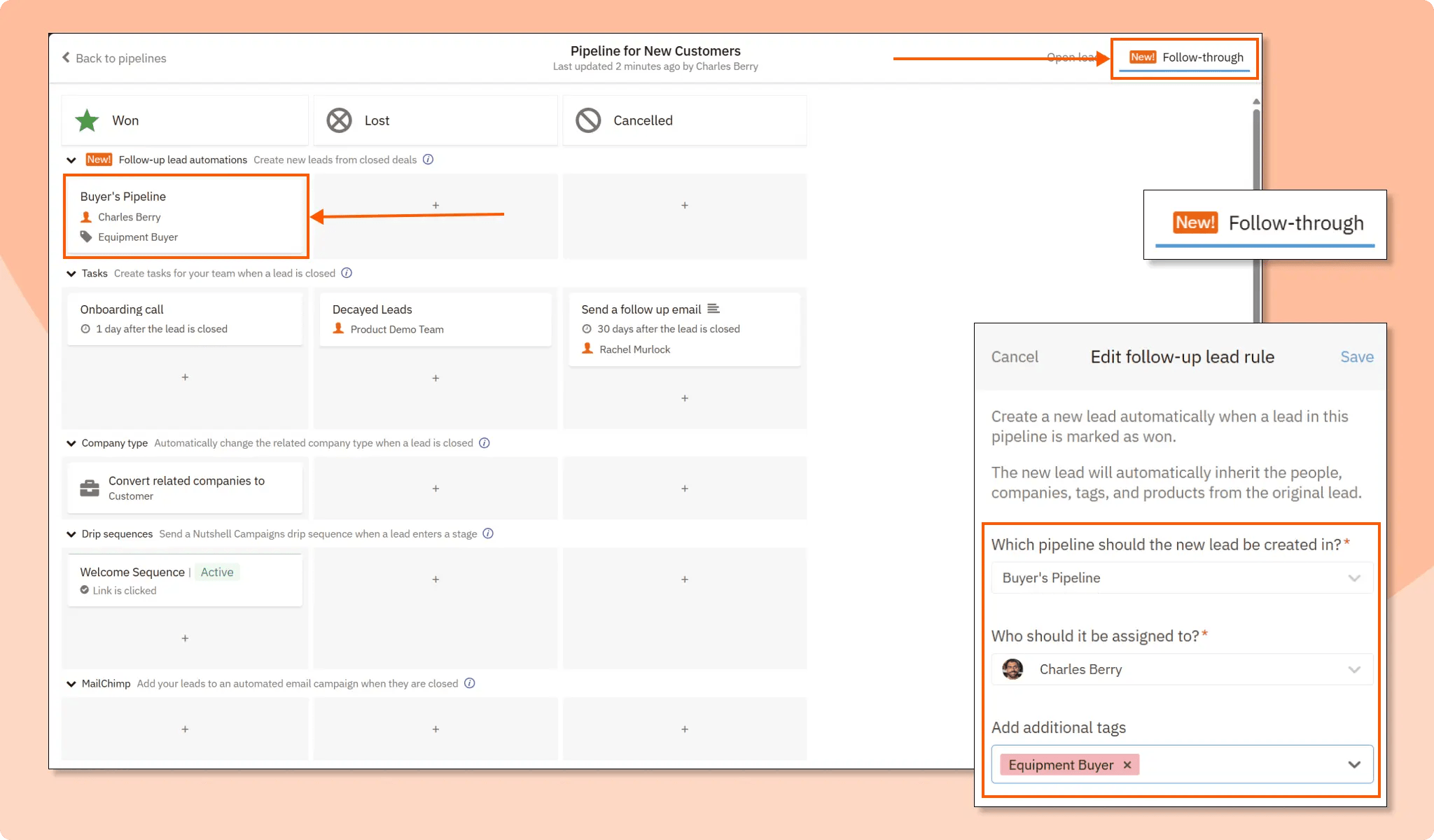1434x840 pixels.
Task: Click the clock icon on Onboarding call
Action: 85,328
